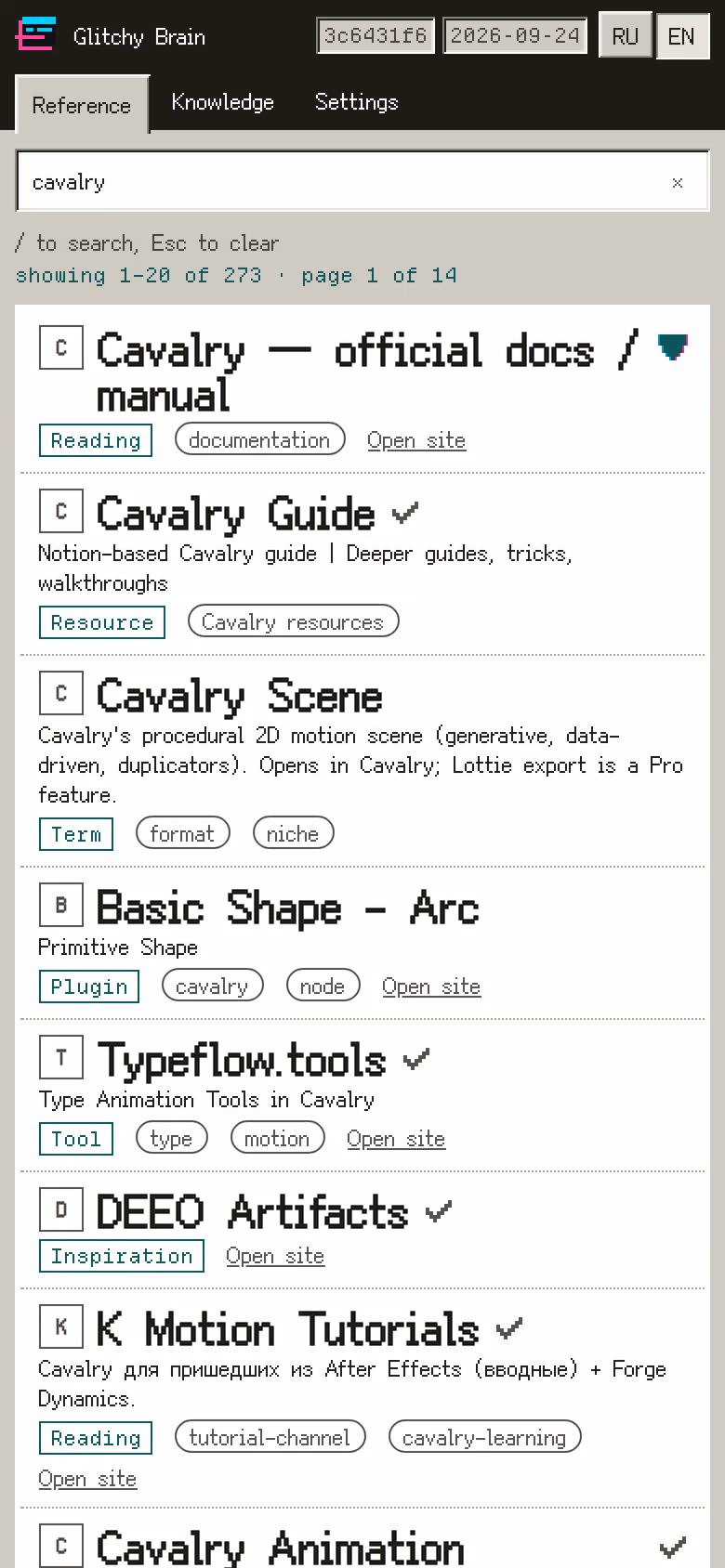
Task: Focus the search field containing cavalry
Action: pos(362,181)
